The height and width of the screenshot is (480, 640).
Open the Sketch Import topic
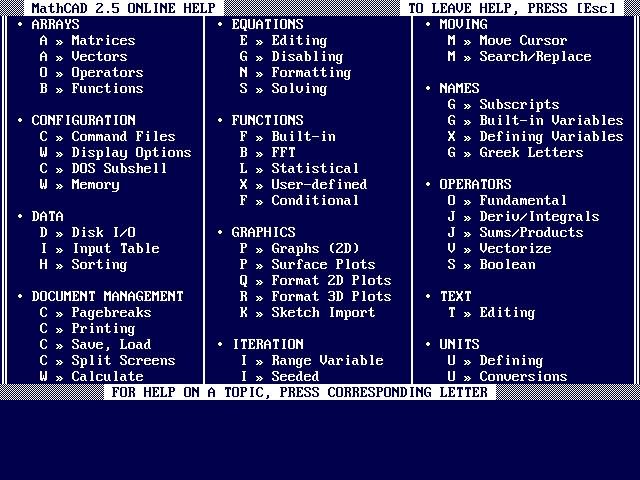(323, 312)
